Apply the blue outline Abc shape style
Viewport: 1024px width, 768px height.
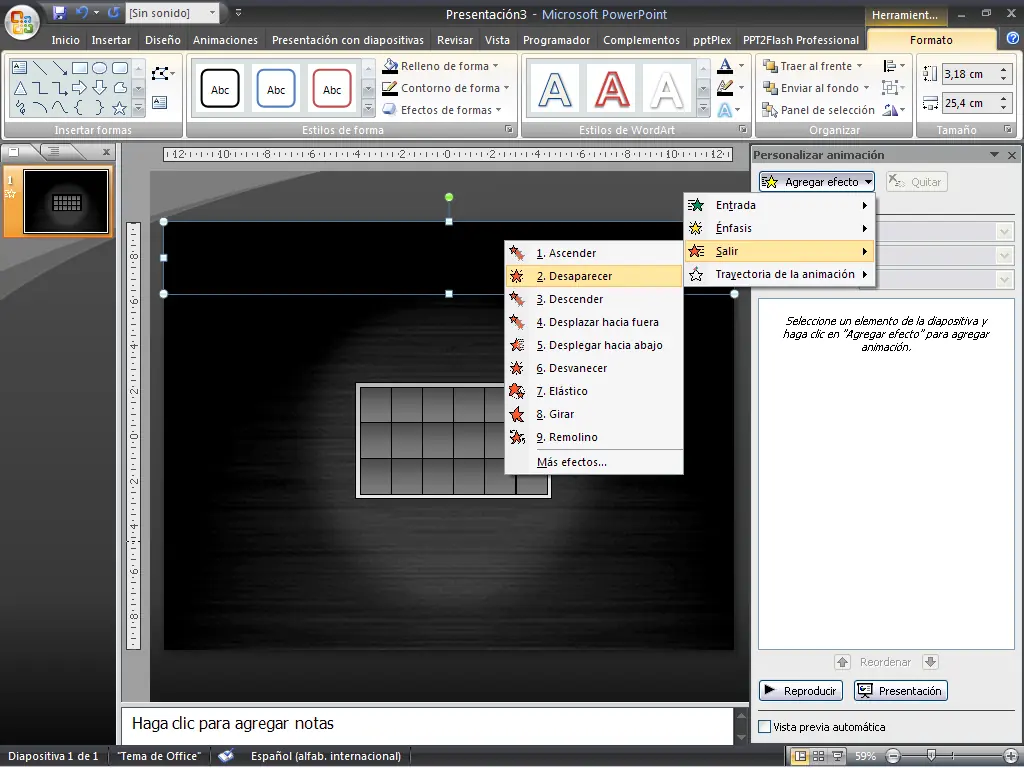276,89
